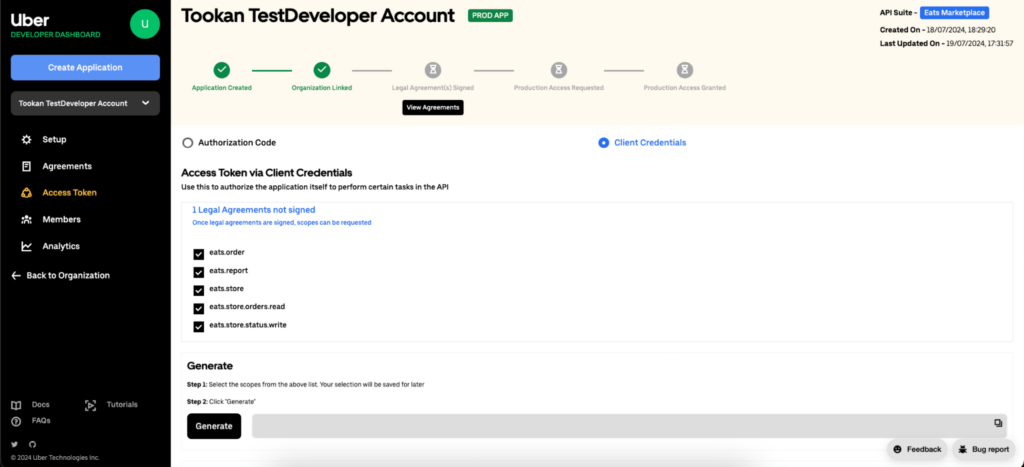This screenshot has height=467, width=1024.
Task: Expand the Tookan TestDeveloper Account dropdown
Action: pos(85,103)
